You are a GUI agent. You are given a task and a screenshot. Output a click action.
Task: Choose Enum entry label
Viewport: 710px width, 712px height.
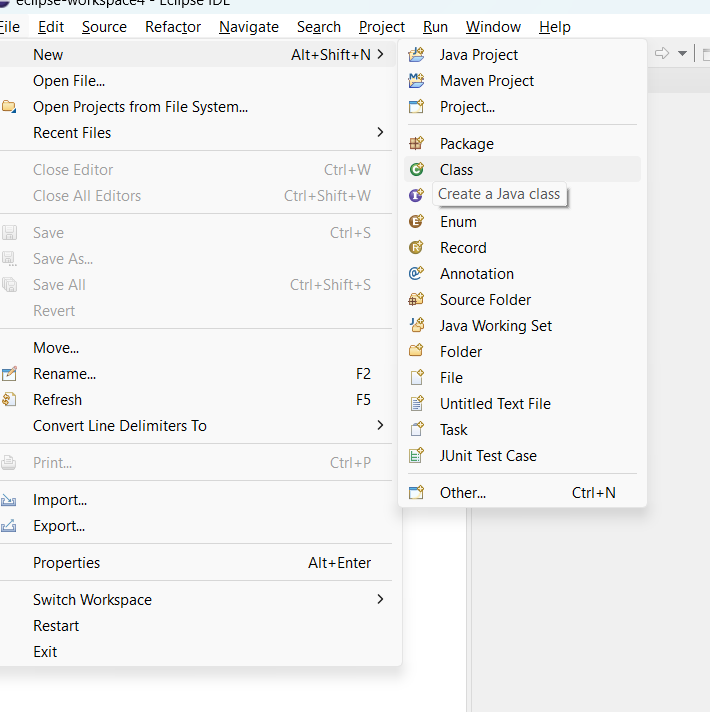click(x=459, y=222)
